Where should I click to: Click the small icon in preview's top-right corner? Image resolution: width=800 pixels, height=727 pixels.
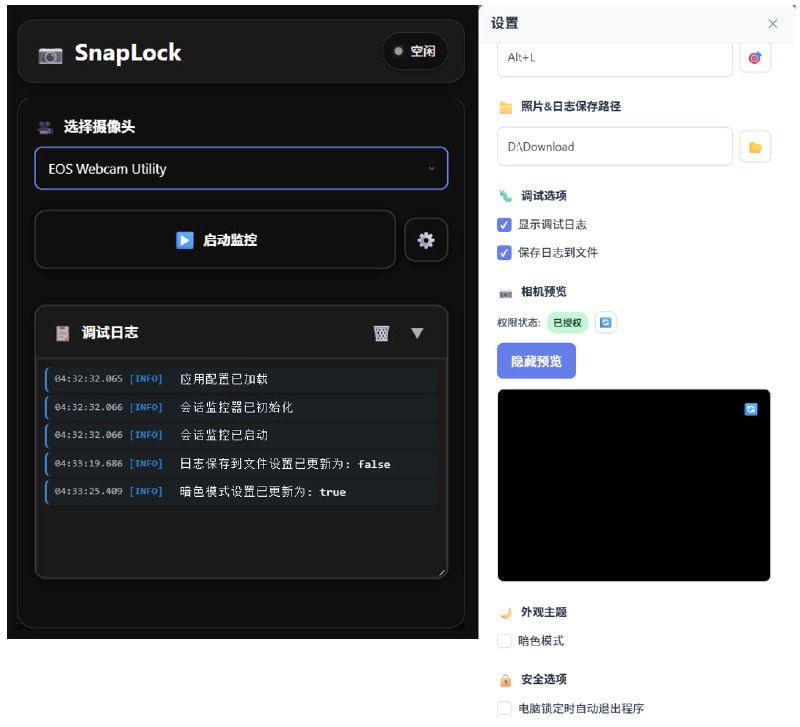point(750,408)
